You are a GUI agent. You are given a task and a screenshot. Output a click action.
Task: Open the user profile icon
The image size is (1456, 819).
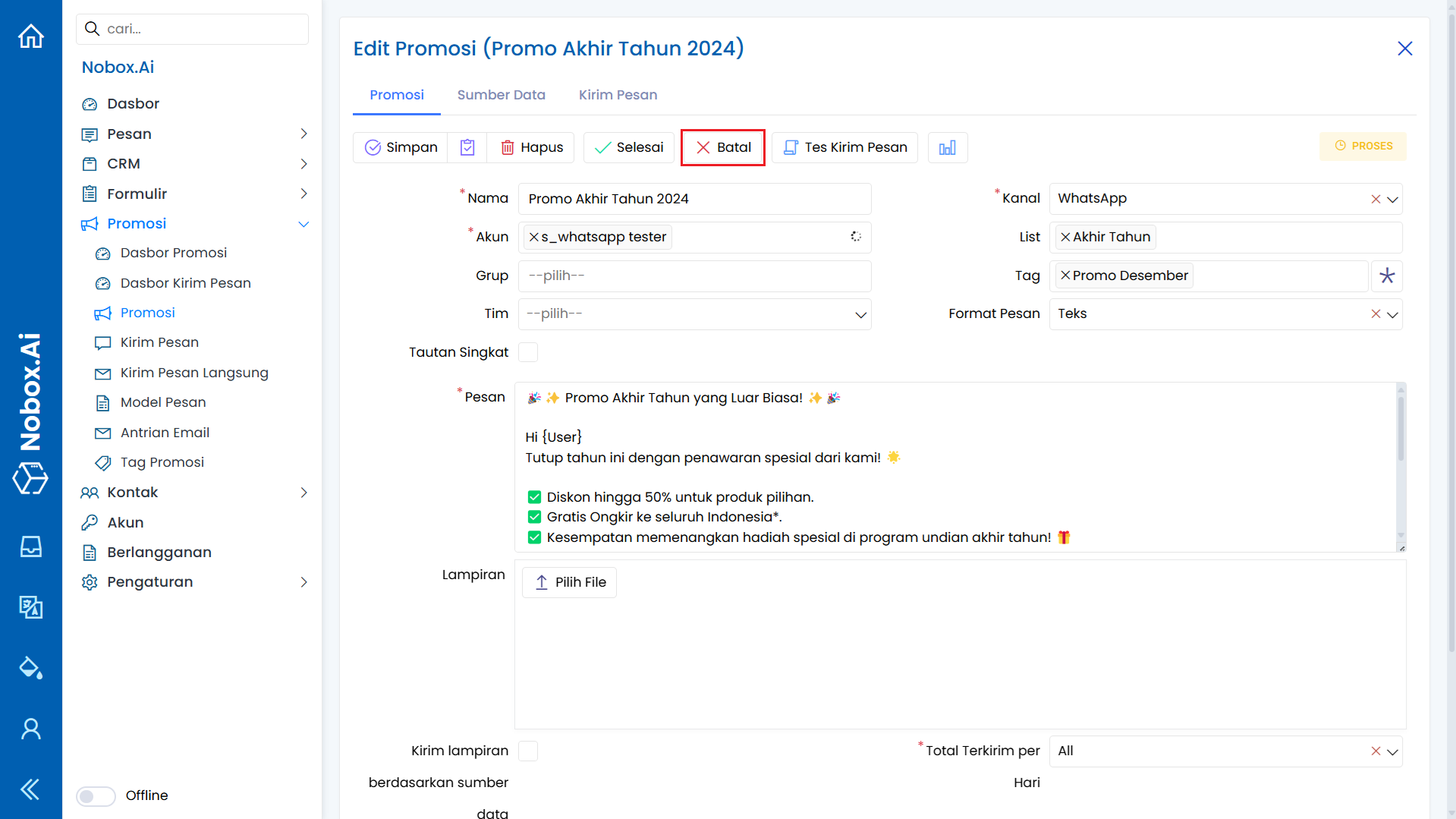31,729
